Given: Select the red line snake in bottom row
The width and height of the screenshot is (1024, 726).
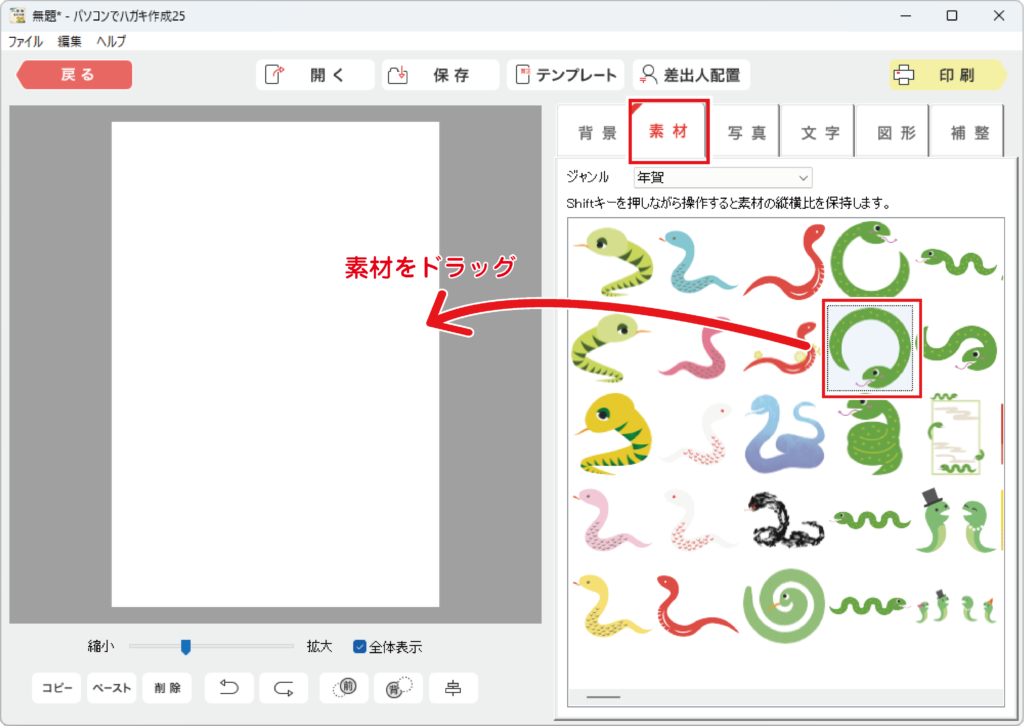Looking at the screenshot, I should point(697,605).
